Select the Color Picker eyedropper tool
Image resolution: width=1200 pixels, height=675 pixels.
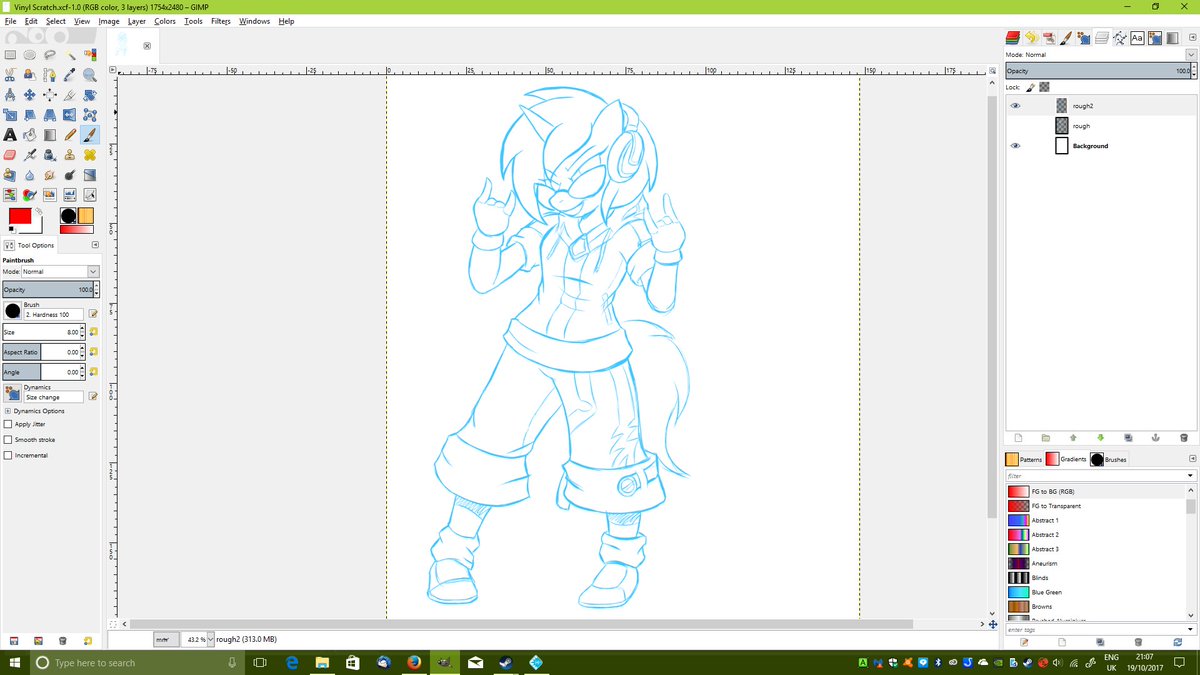70,75
